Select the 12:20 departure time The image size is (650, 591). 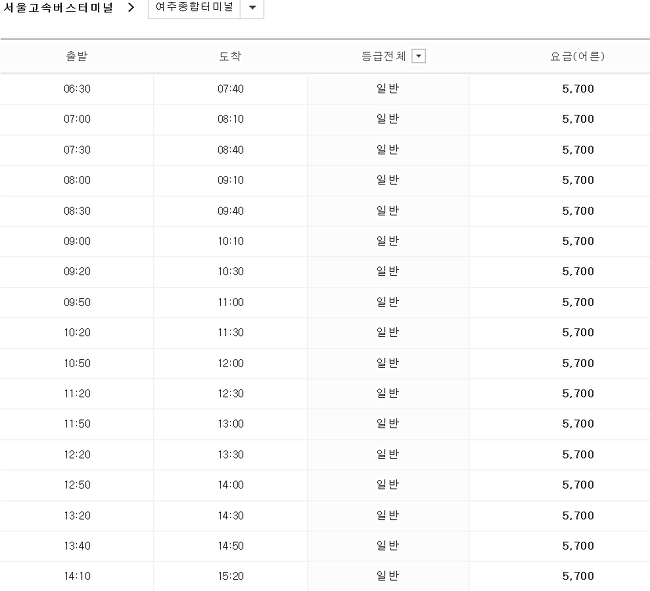coord(77,454)
